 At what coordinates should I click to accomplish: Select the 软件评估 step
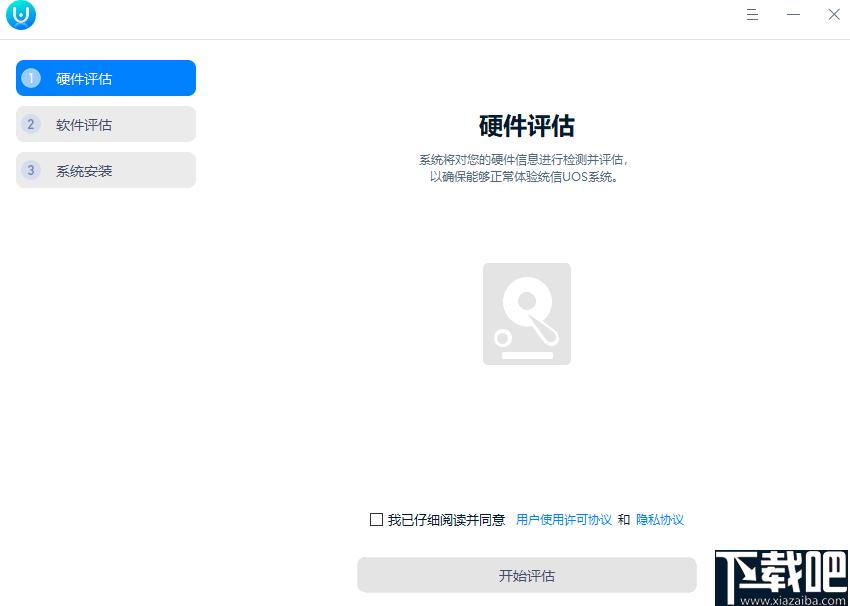[x=106, y=124]
